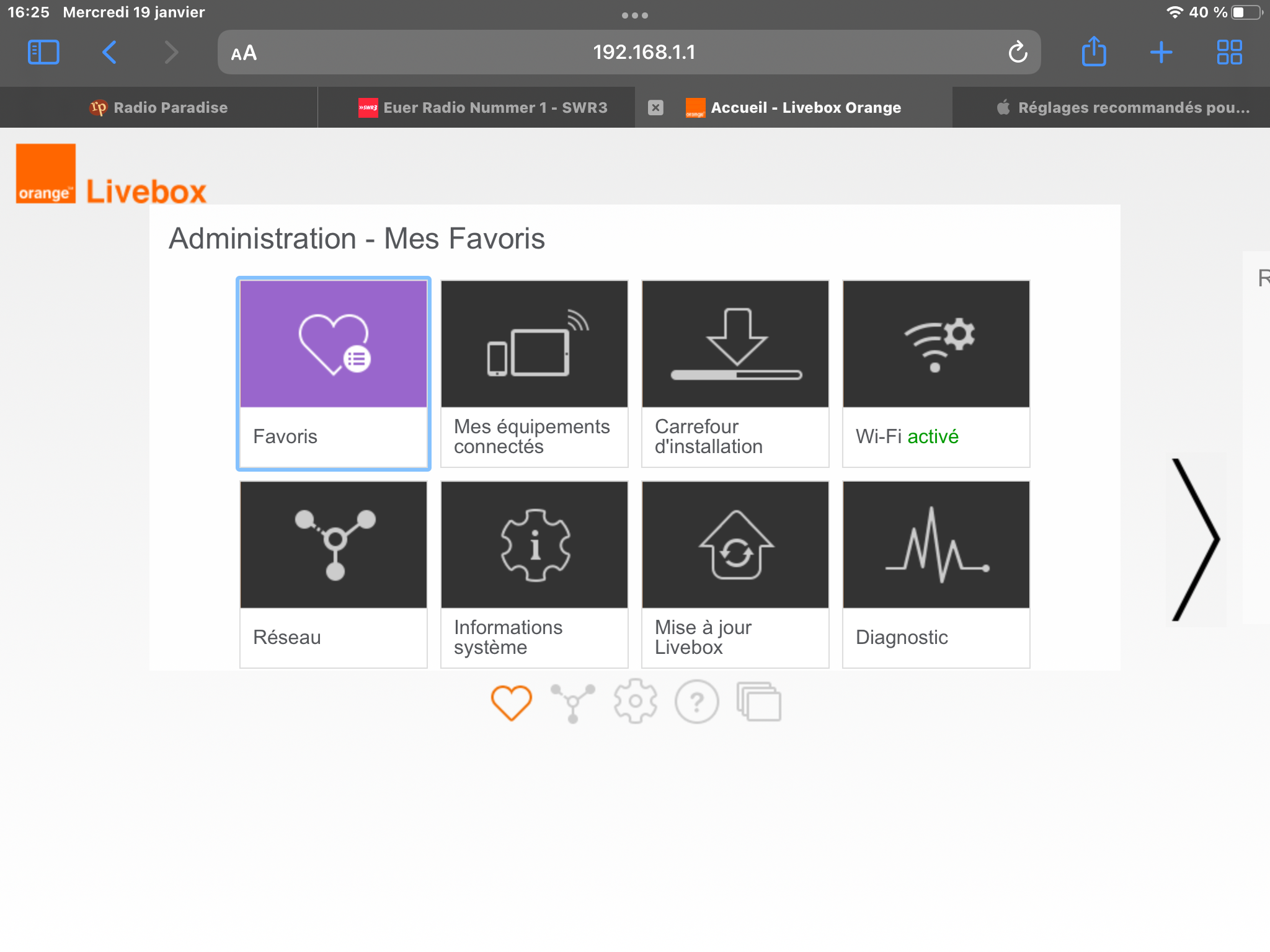Open Mise à jour Livebox tile
Image resolution: width=1270 pixels, height=952 pixels.
735,574
